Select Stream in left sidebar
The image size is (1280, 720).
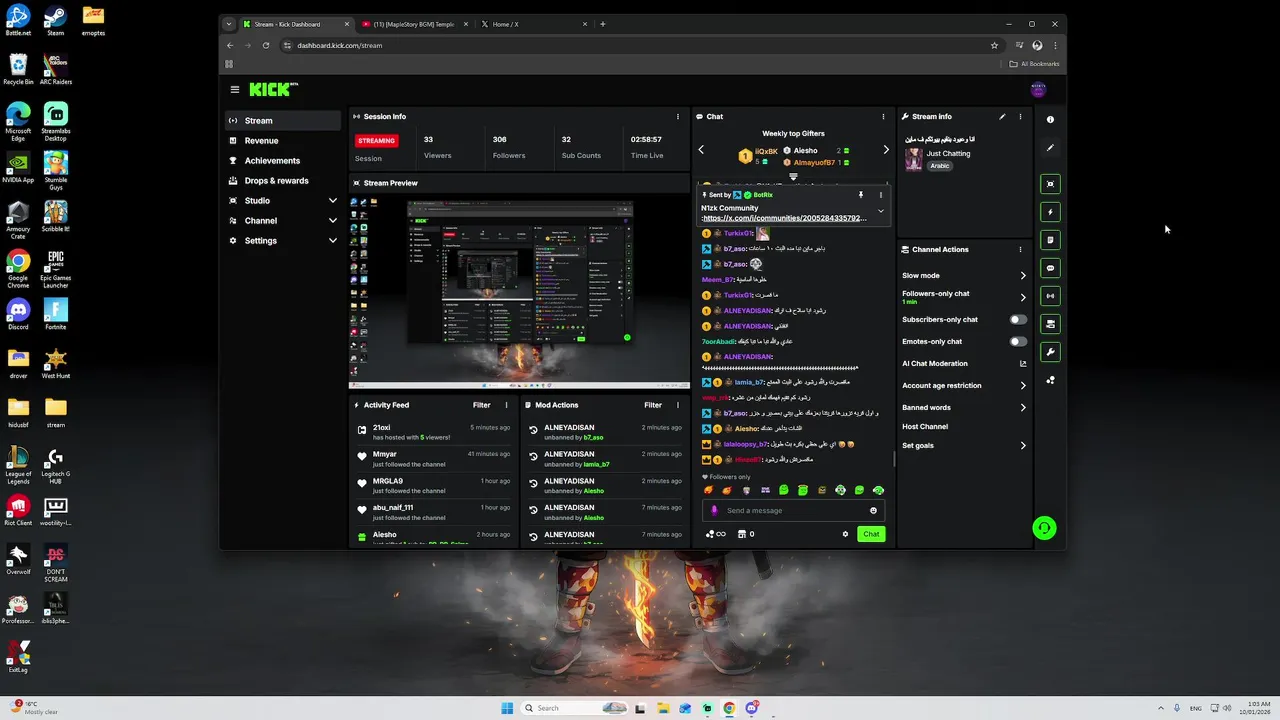tap(283, 121)
